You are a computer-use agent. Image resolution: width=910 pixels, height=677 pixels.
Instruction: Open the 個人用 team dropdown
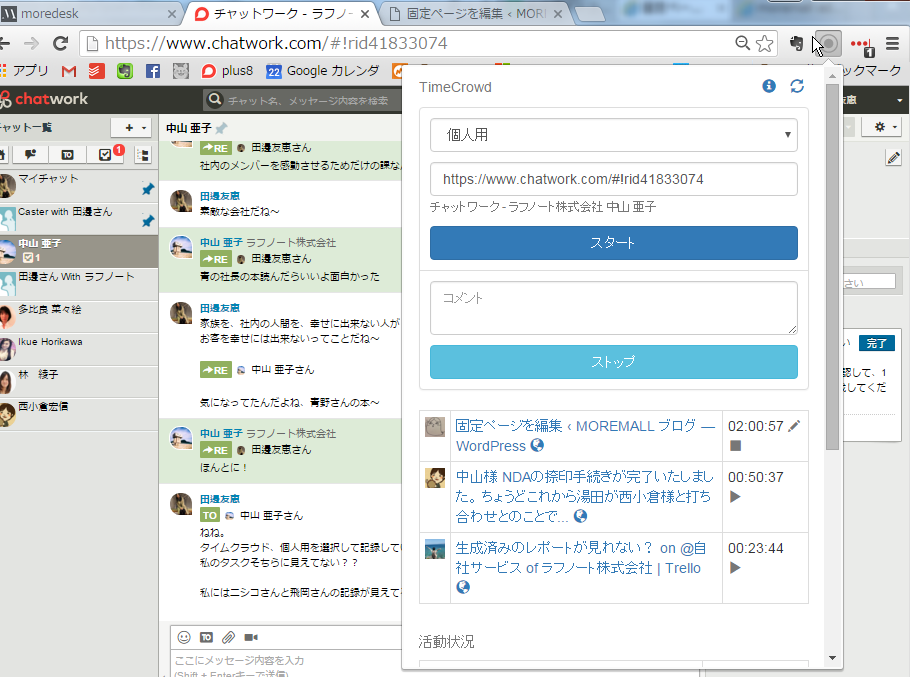(613, 135)
